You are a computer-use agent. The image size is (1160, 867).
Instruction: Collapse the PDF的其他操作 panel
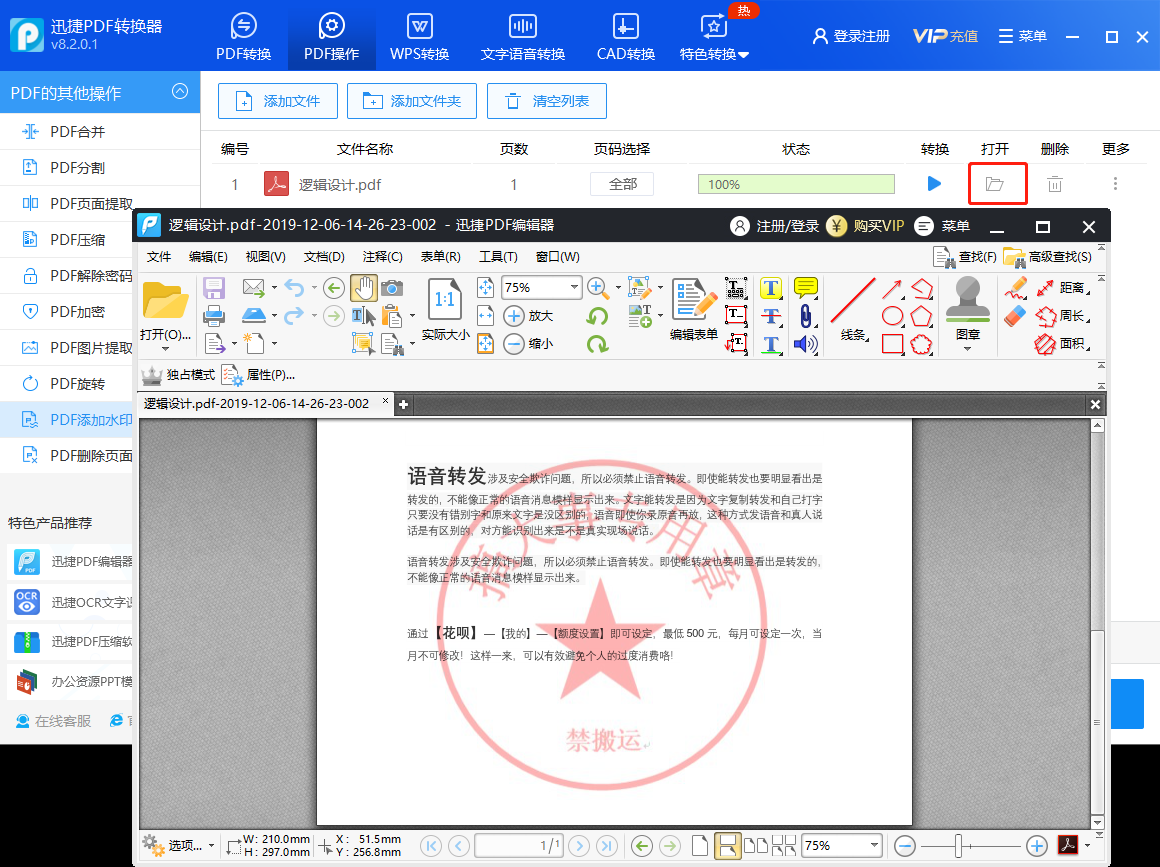click(x=180, y=92)
